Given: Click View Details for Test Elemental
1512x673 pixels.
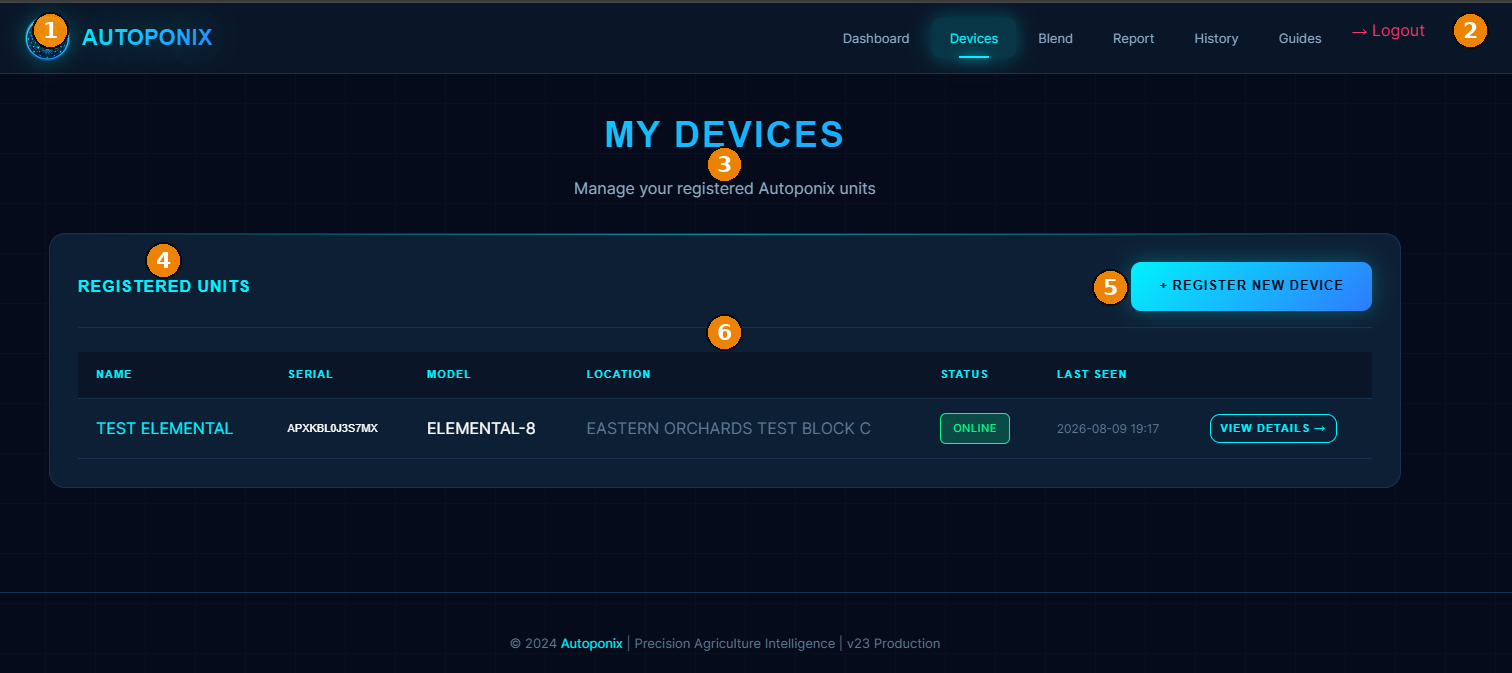Looking at the screenshot, I should tap(1273, 428).
